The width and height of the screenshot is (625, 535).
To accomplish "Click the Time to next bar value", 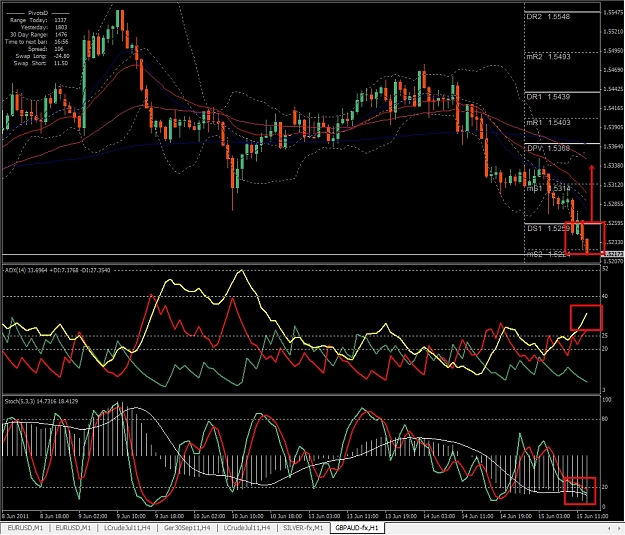I will (x=61, y=42).
